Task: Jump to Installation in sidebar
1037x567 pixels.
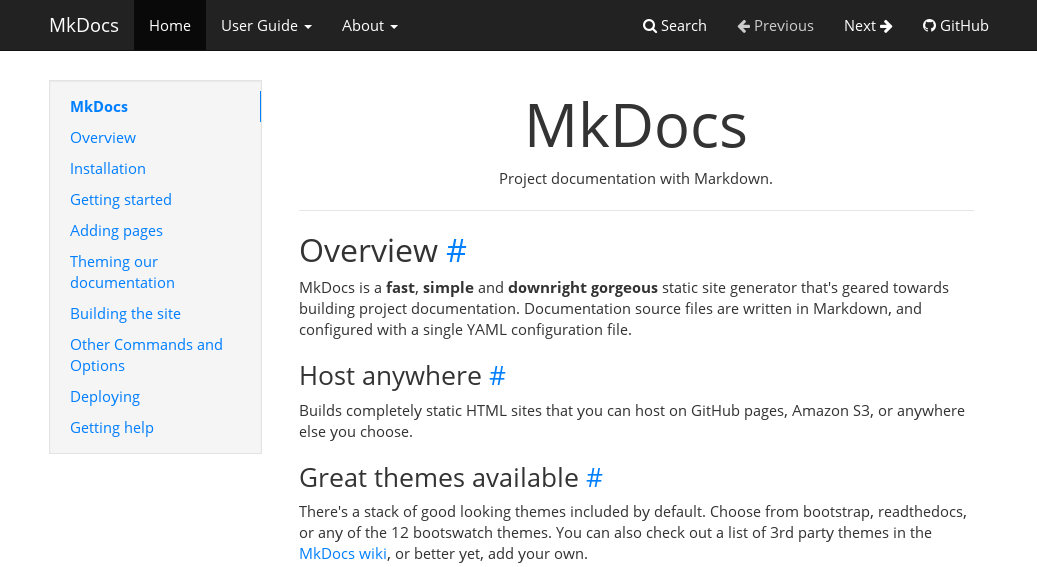Action: tap(108, 169)
